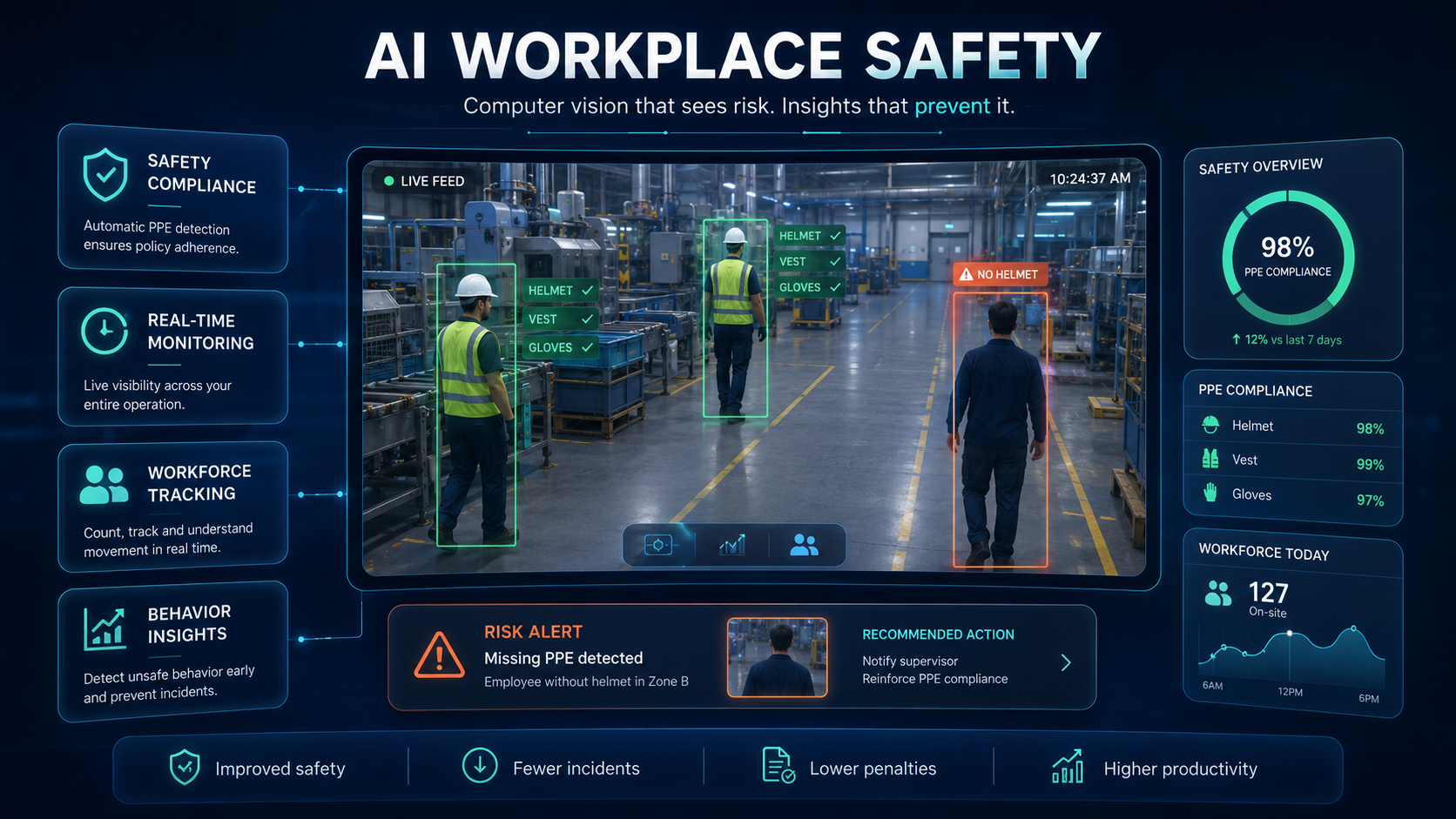Click the employee thumbnail in Risk Alert
This screenshot has width=1456, height=819.
coord(777,657)
